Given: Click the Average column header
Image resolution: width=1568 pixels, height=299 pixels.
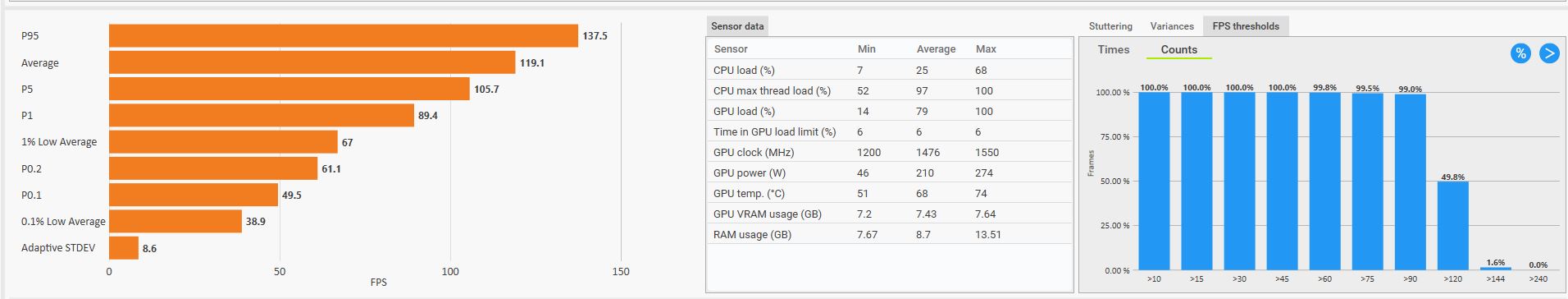Looking at the screenshot, I should click(936, 49).
